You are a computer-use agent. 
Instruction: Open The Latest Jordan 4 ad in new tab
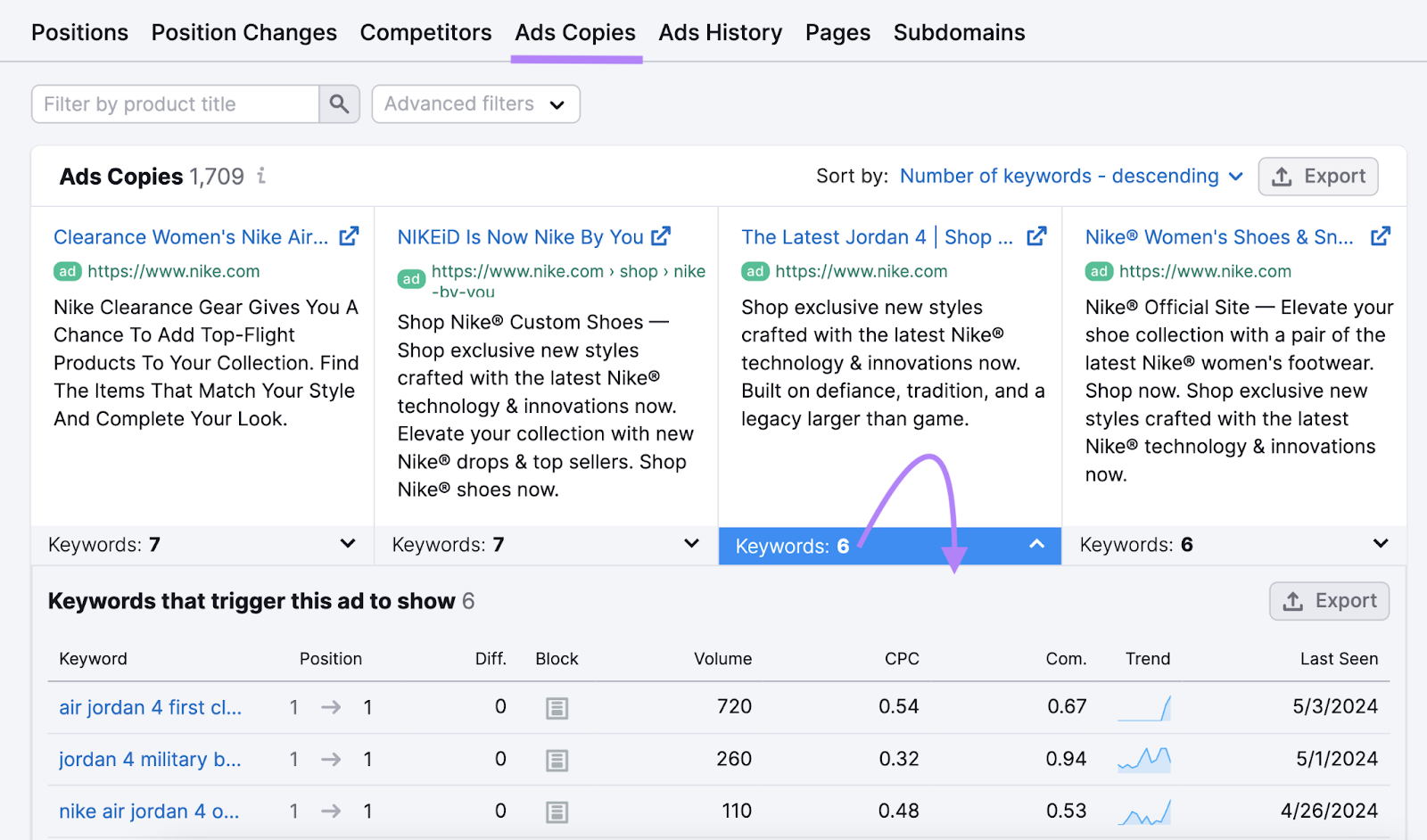click(1037, 235)
